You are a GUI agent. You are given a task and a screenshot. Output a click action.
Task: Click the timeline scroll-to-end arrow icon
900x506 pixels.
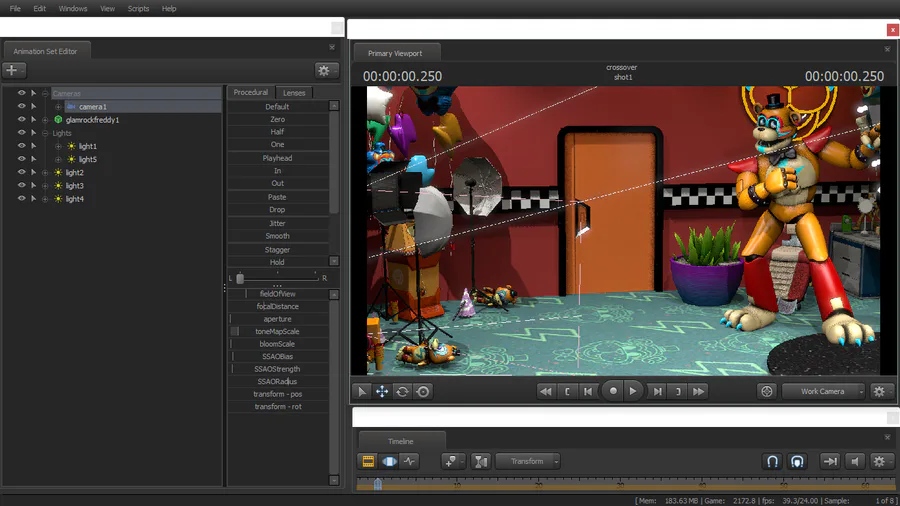[x=830, y=461]
